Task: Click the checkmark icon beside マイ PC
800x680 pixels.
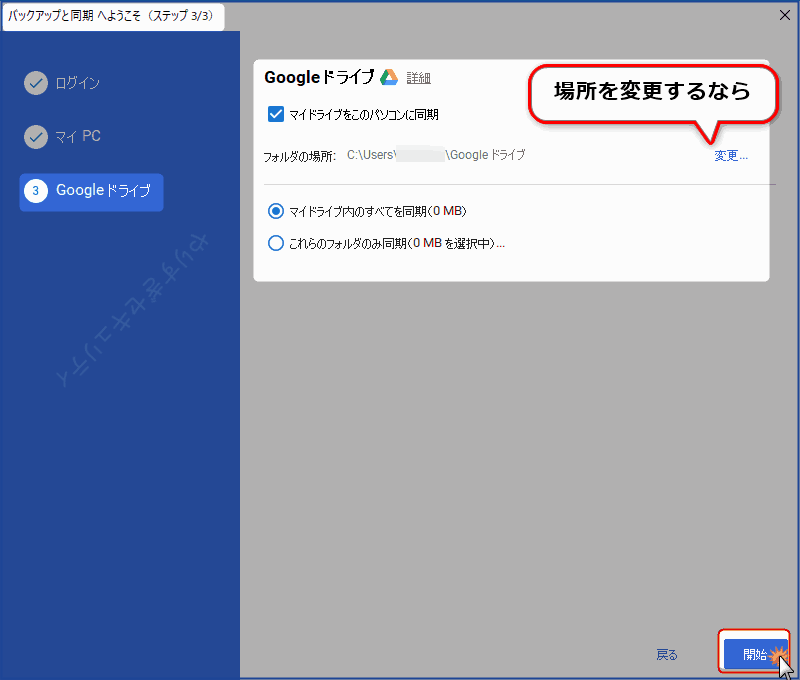Action: coord(36,137)
